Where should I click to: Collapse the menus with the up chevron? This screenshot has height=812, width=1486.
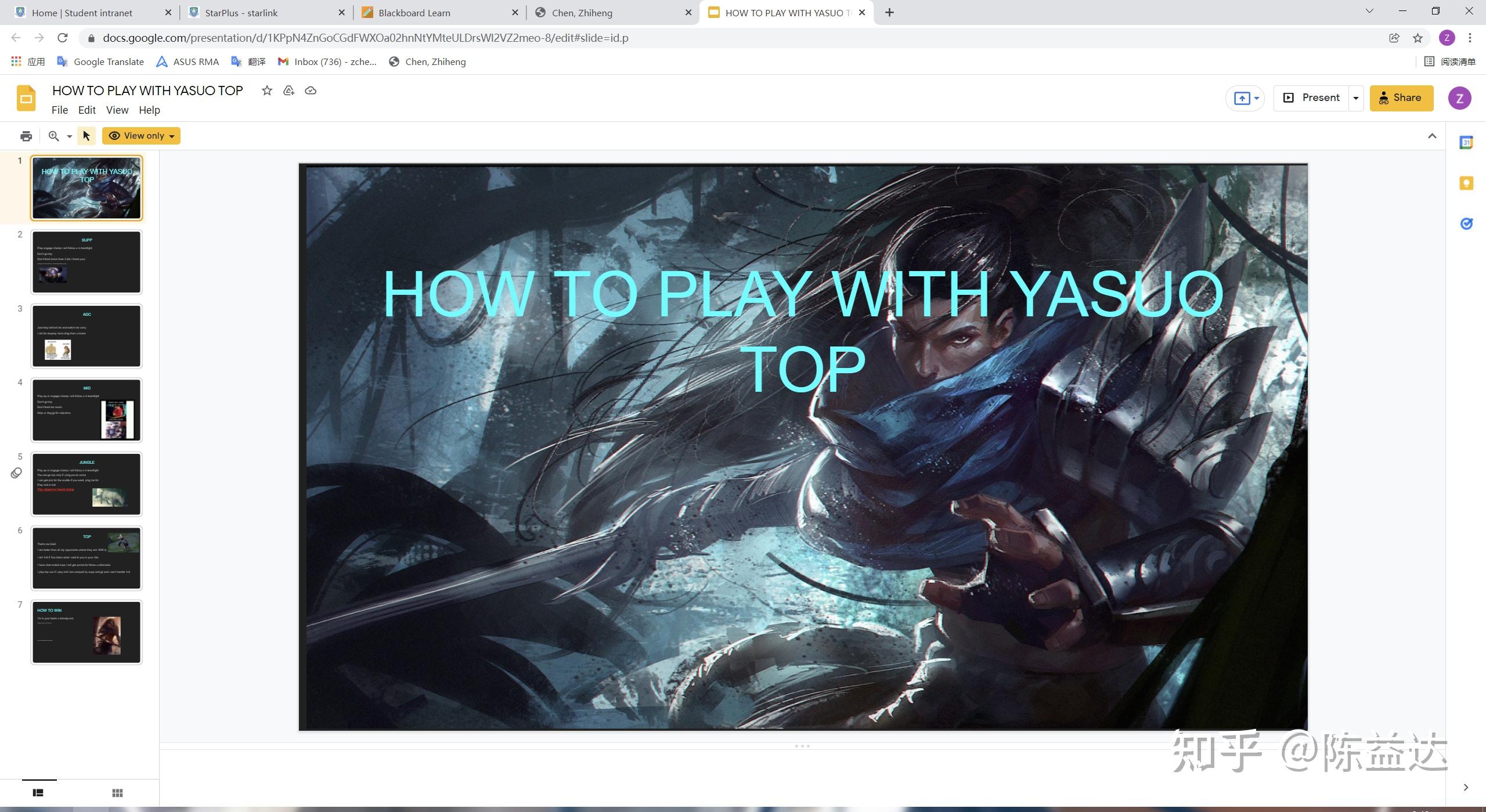click(x=1432, y=136)
